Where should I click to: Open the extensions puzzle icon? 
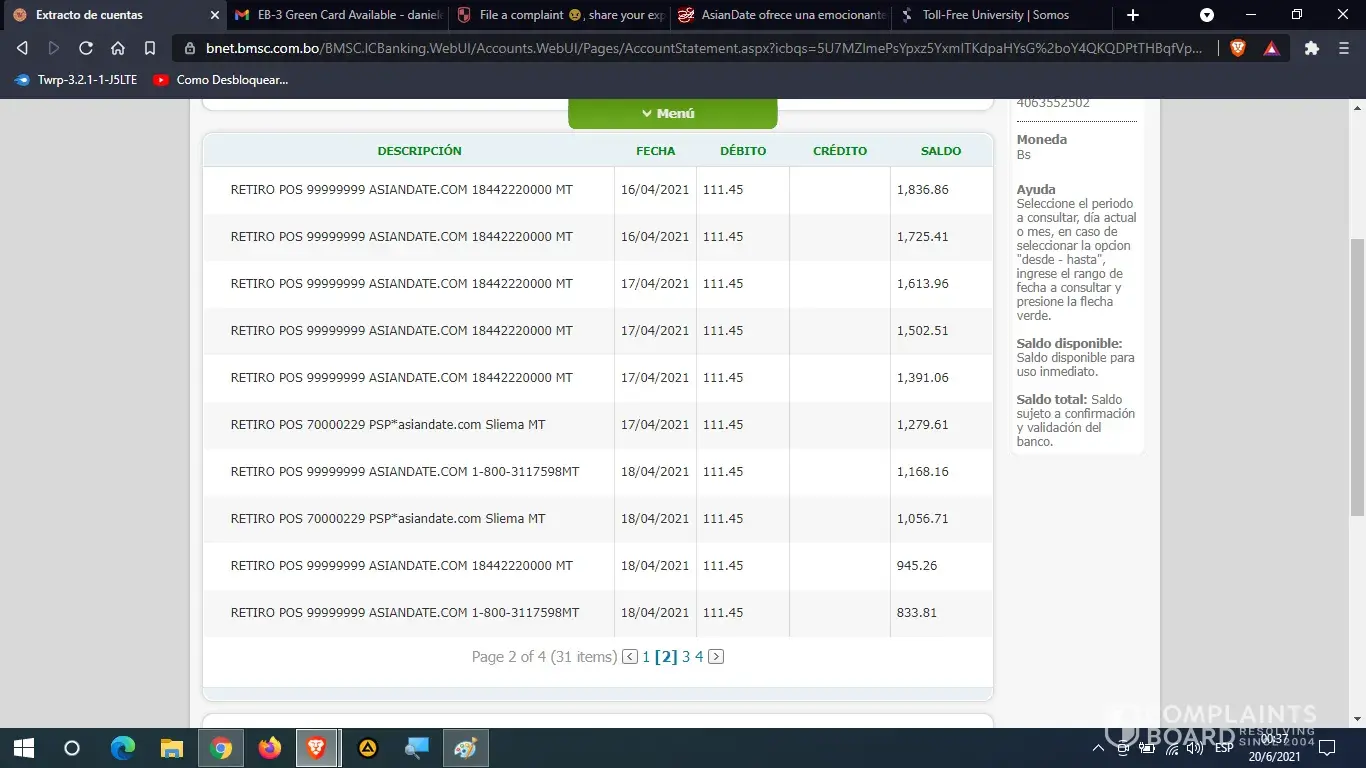(x=1312, y=48)
